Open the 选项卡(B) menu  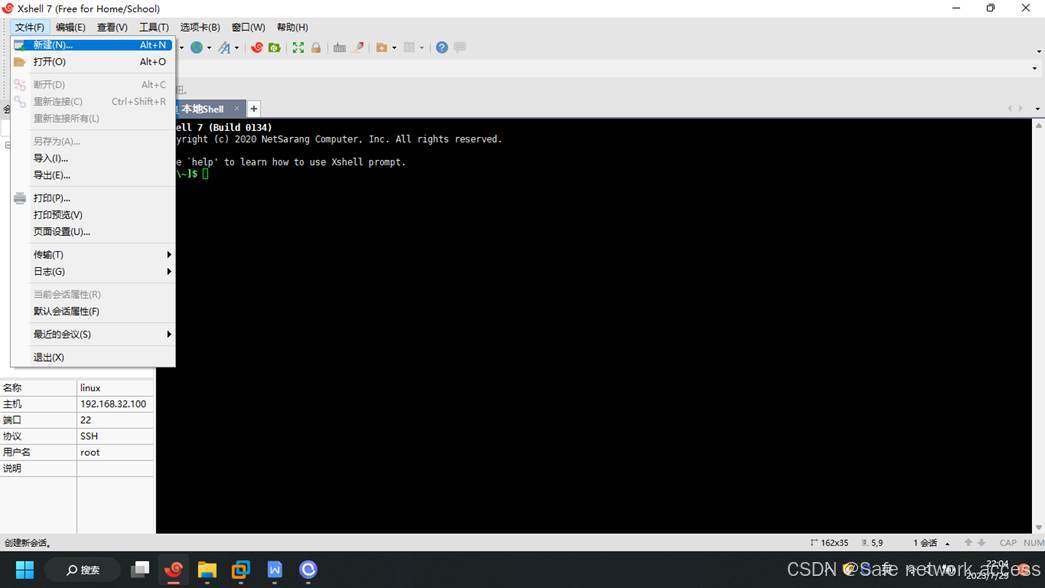pyautogui.click(x=200, y=27)
